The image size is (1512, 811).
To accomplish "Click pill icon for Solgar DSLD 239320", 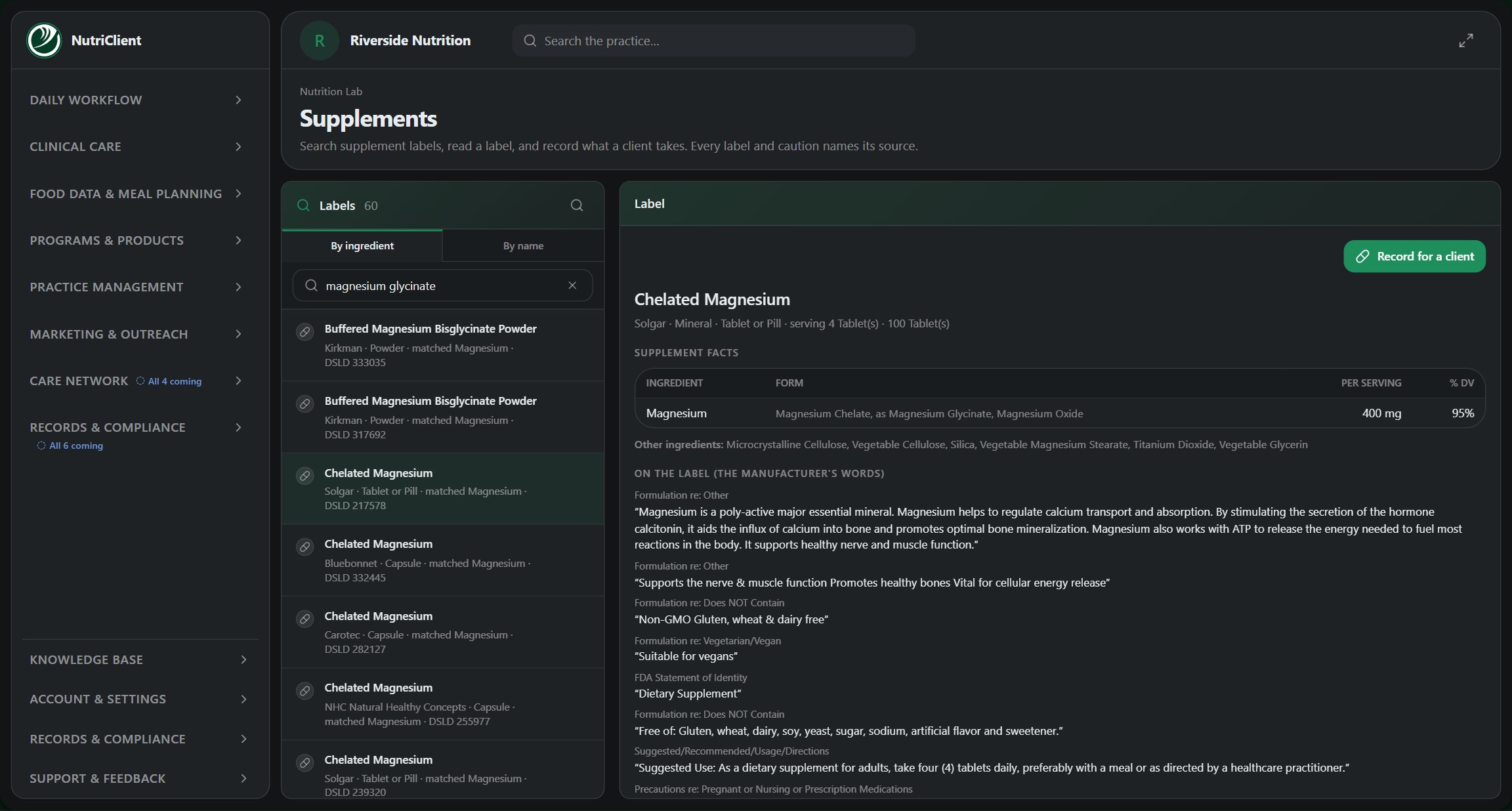I will pos(305,763).
